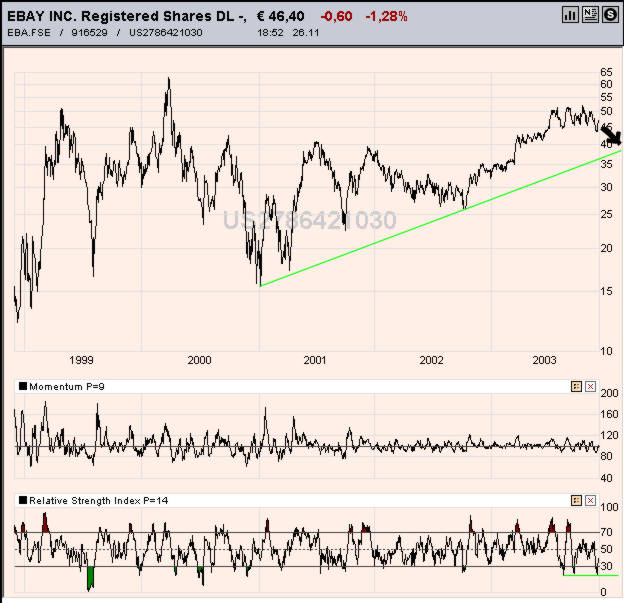Click the 25 price axis value
The width and height of the screenshot is (624, 603).
606,214
